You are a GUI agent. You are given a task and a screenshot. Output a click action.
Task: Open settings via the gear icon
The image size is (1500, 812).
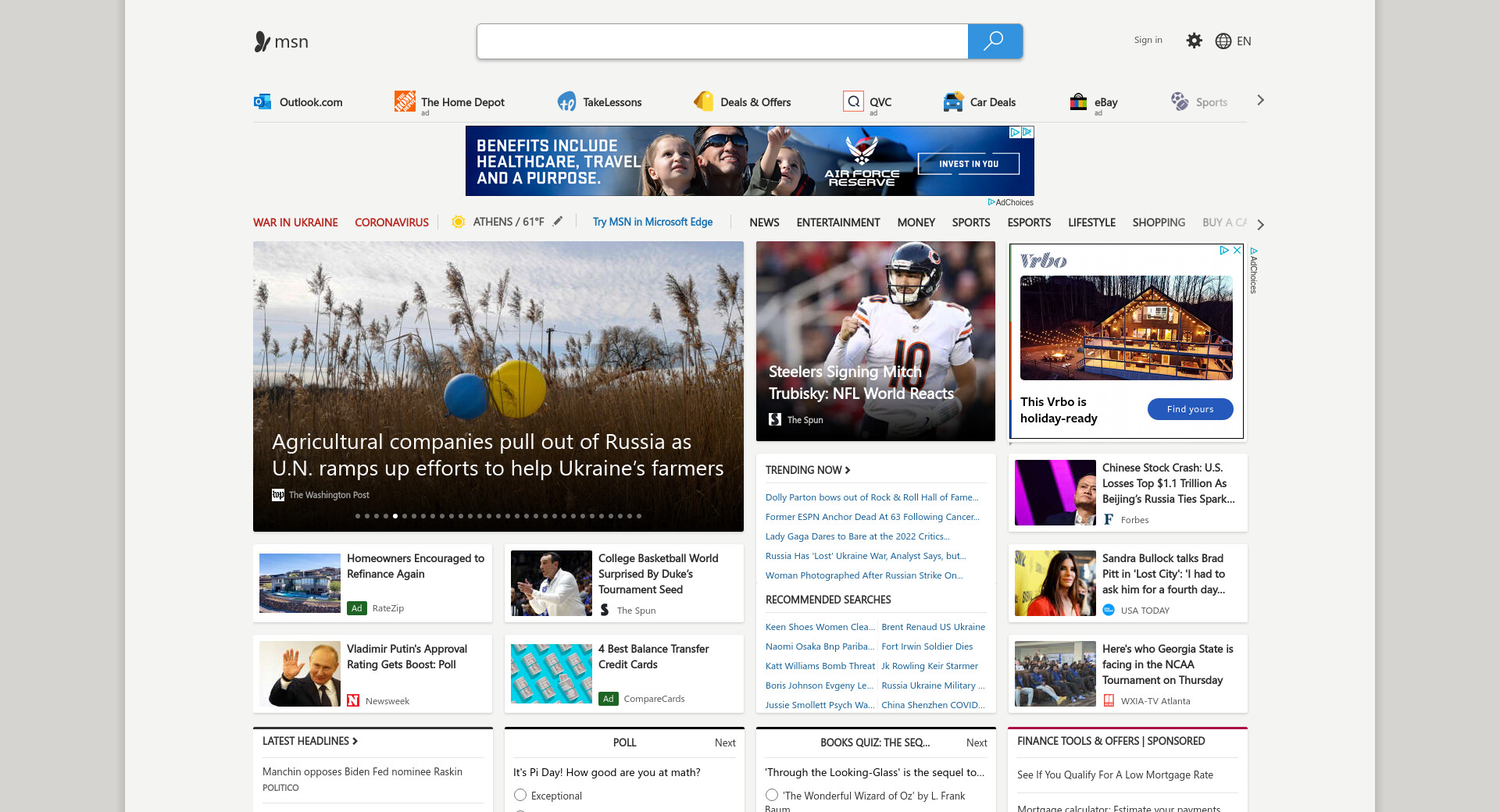tap(1194, 41)
